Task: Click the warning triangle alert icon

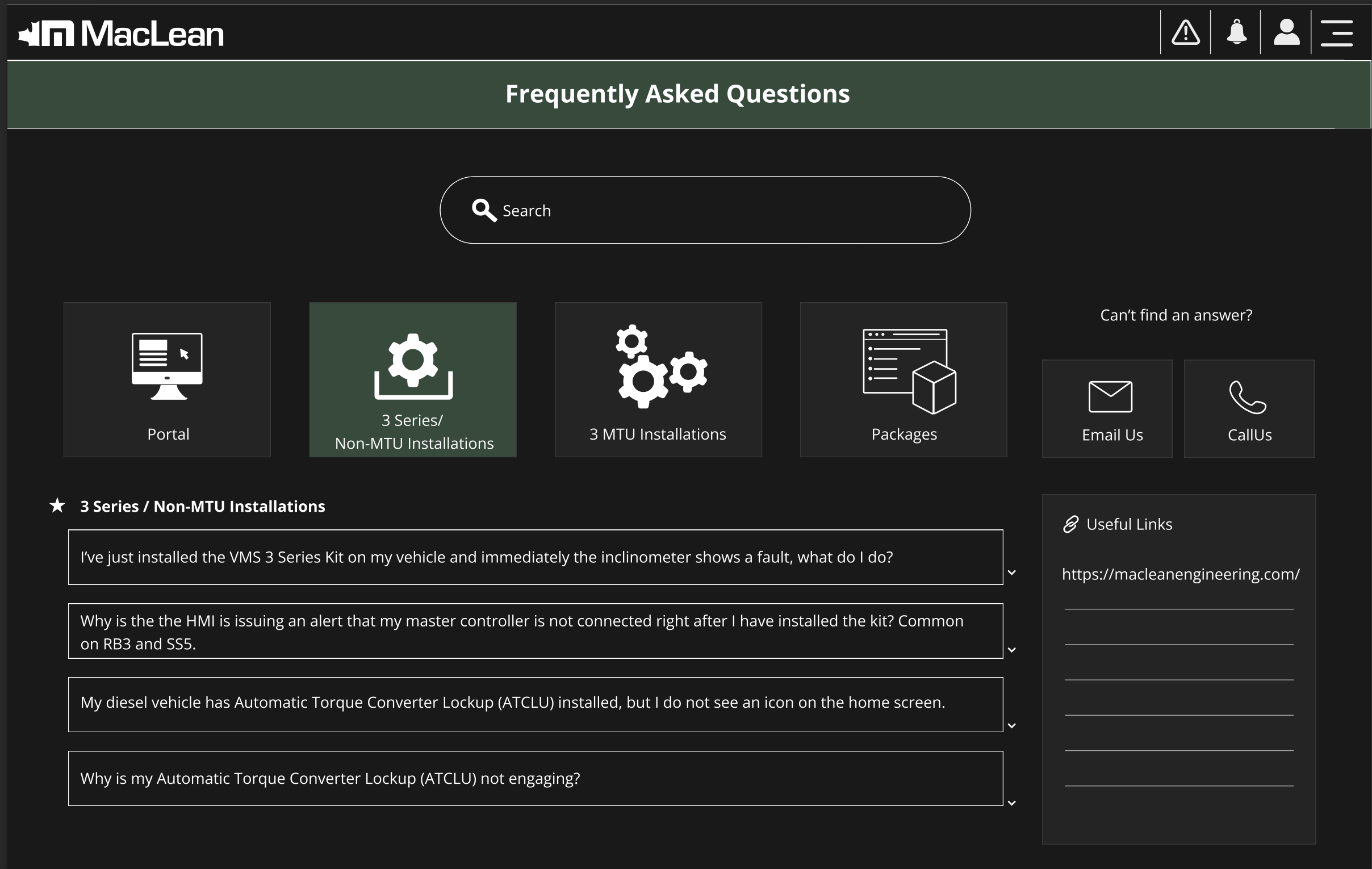Action: [x=1185, y=32]
